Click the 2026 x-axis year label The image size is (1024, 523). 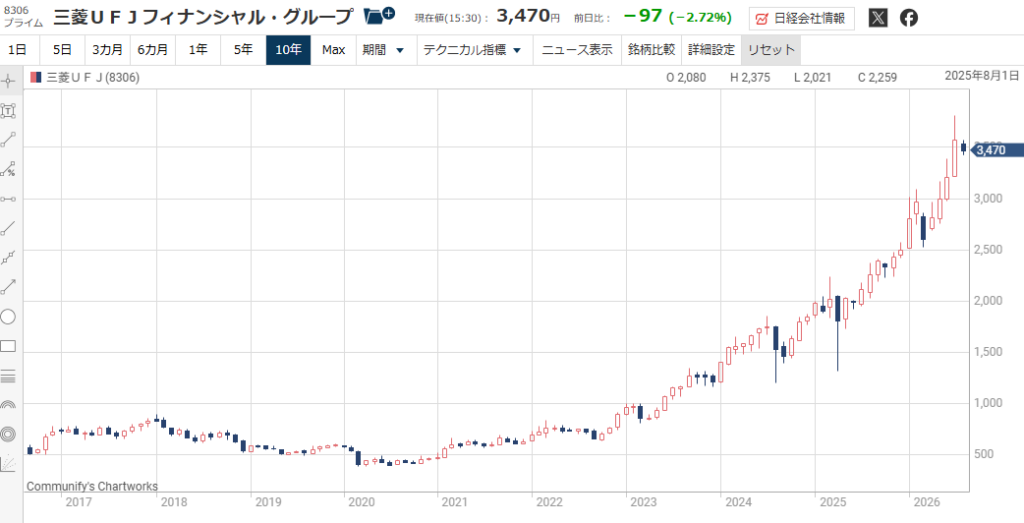click(926, 503)
